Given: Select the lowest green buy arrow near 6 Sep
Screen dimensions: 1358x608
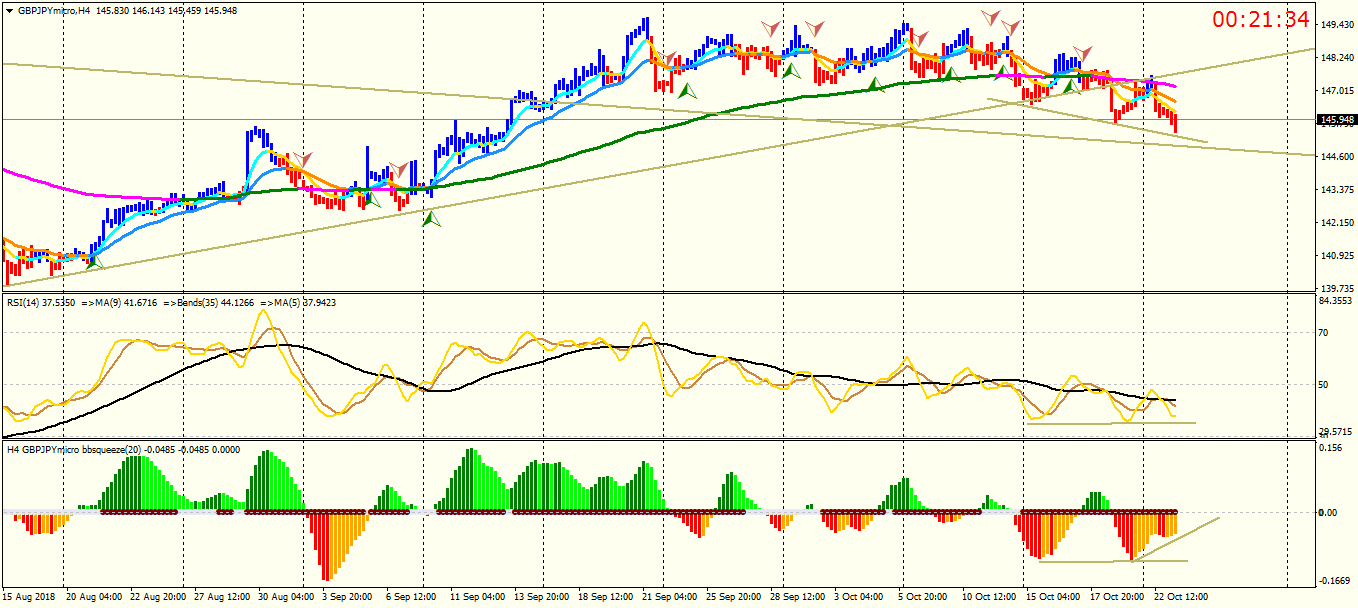Looking at the screenshot, I should [x=431, y=217].
